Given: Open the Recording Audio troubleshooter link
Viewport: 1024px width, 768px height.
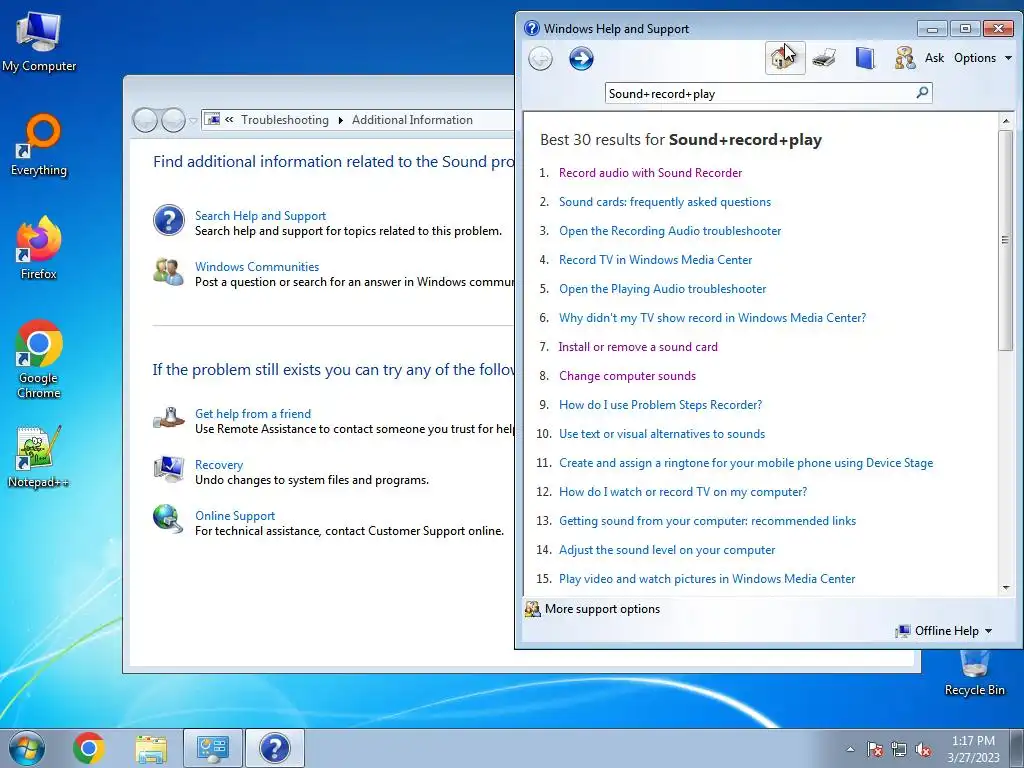Looking at the screenshot, I should pyautogui.click(x=670, y=231).
